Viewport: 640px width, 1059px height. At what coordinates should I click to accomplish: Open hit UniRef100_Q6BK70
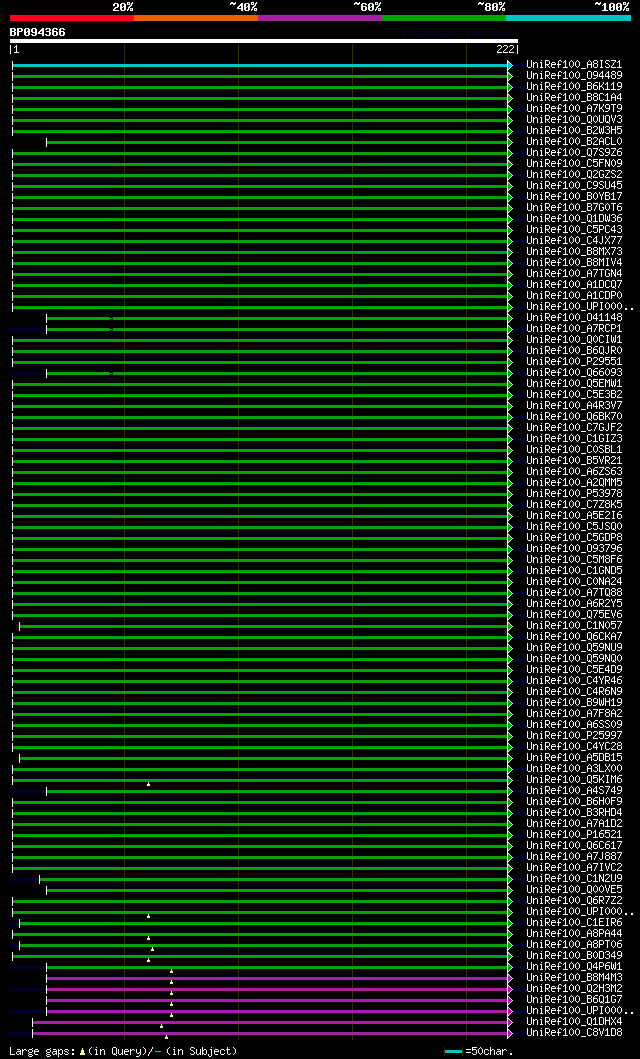coord(575,416)
